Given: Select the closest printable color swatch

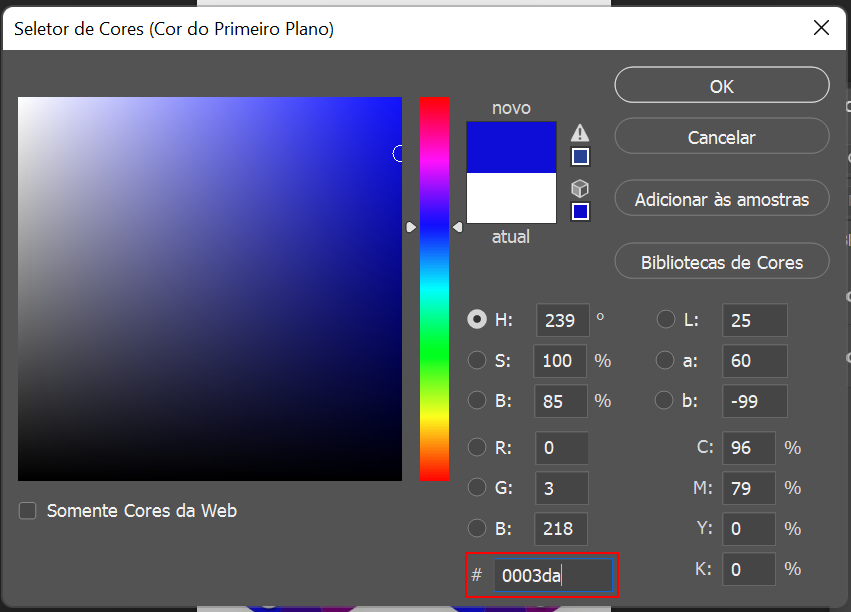Looking at the screenshot, I should (580, 156).
